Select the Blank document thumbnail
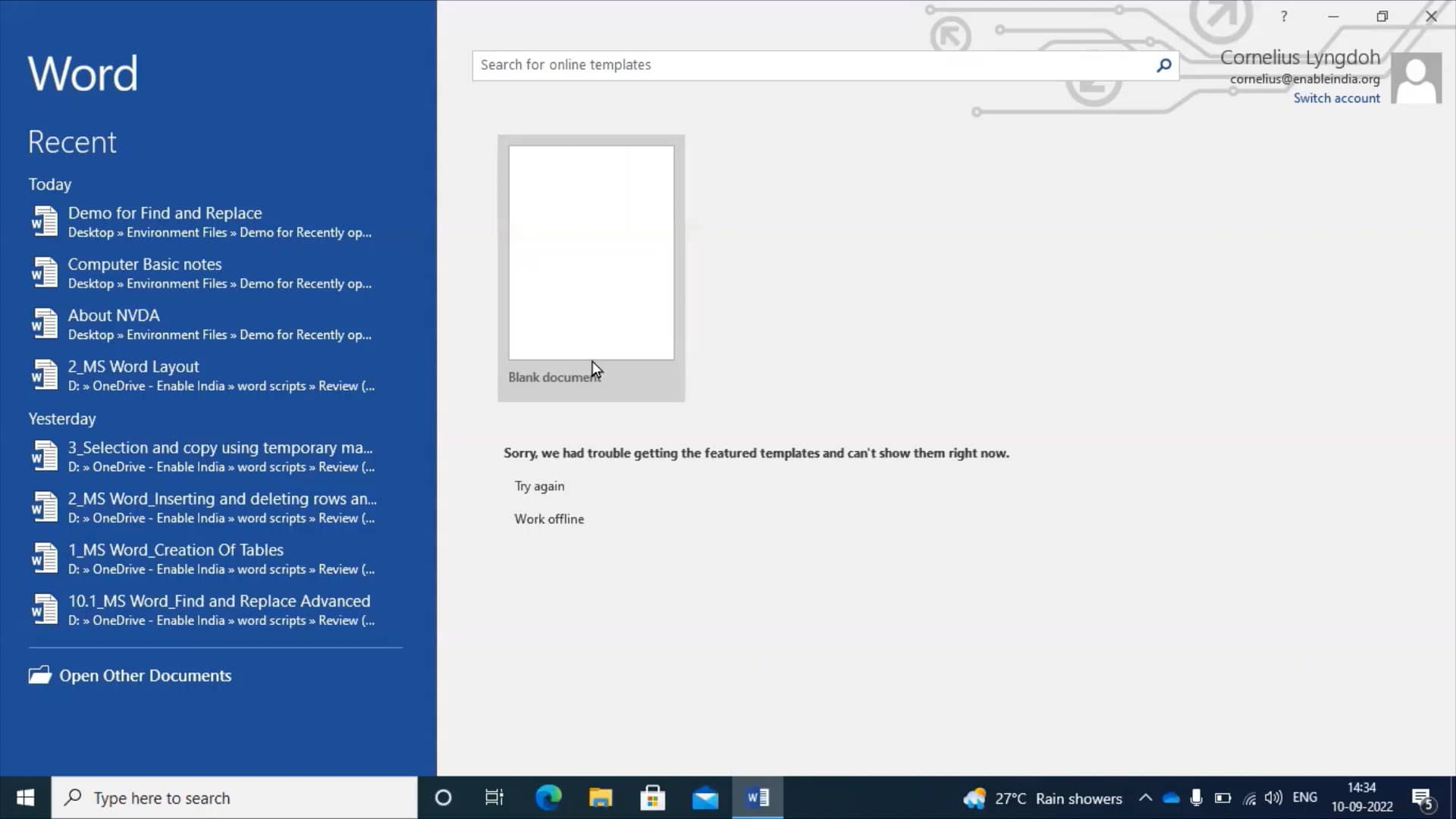 (x=591, y=253)
